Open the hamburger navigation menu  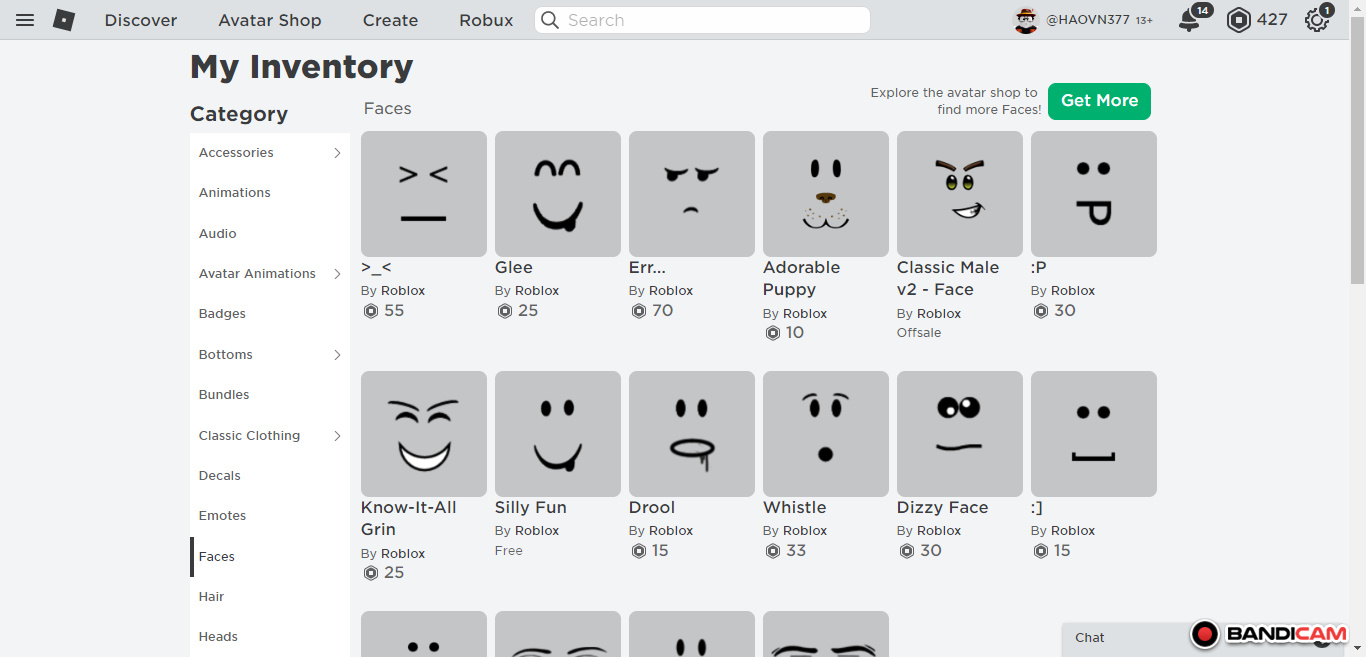pyautogui.click(x=25, y=20)
